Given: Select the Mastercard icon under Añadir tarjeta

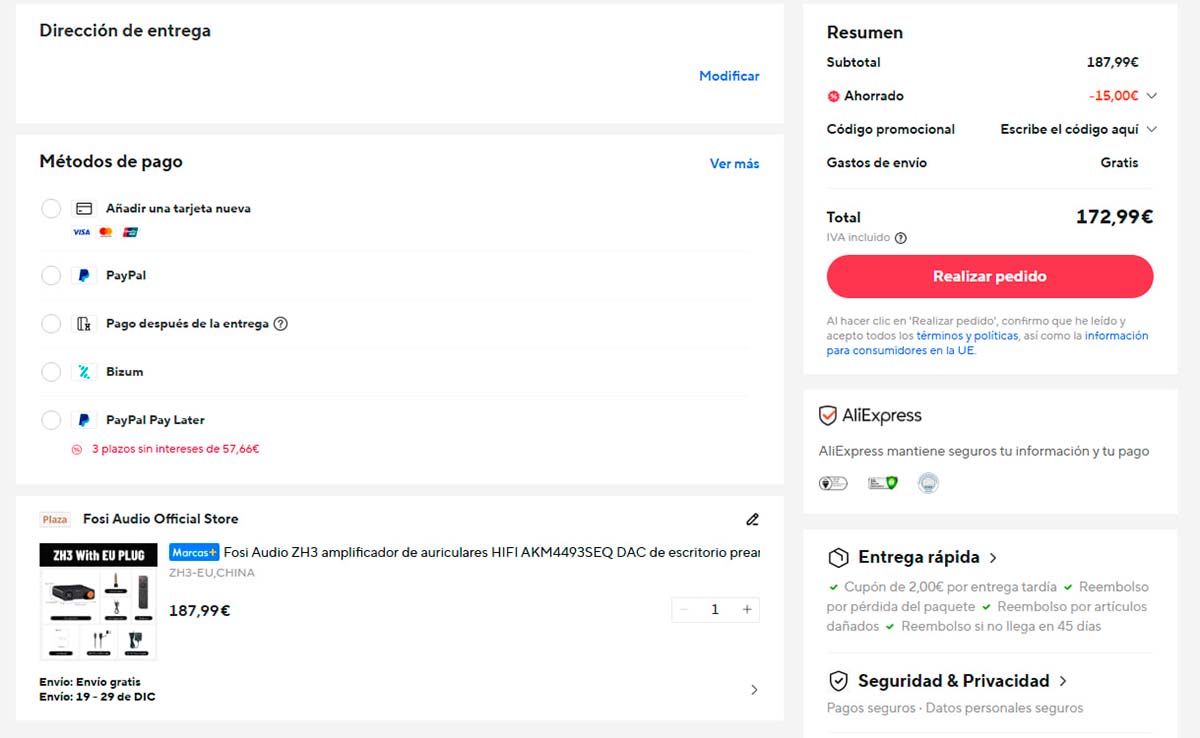Looking at the screenshot, I should [x=105, y=231].
